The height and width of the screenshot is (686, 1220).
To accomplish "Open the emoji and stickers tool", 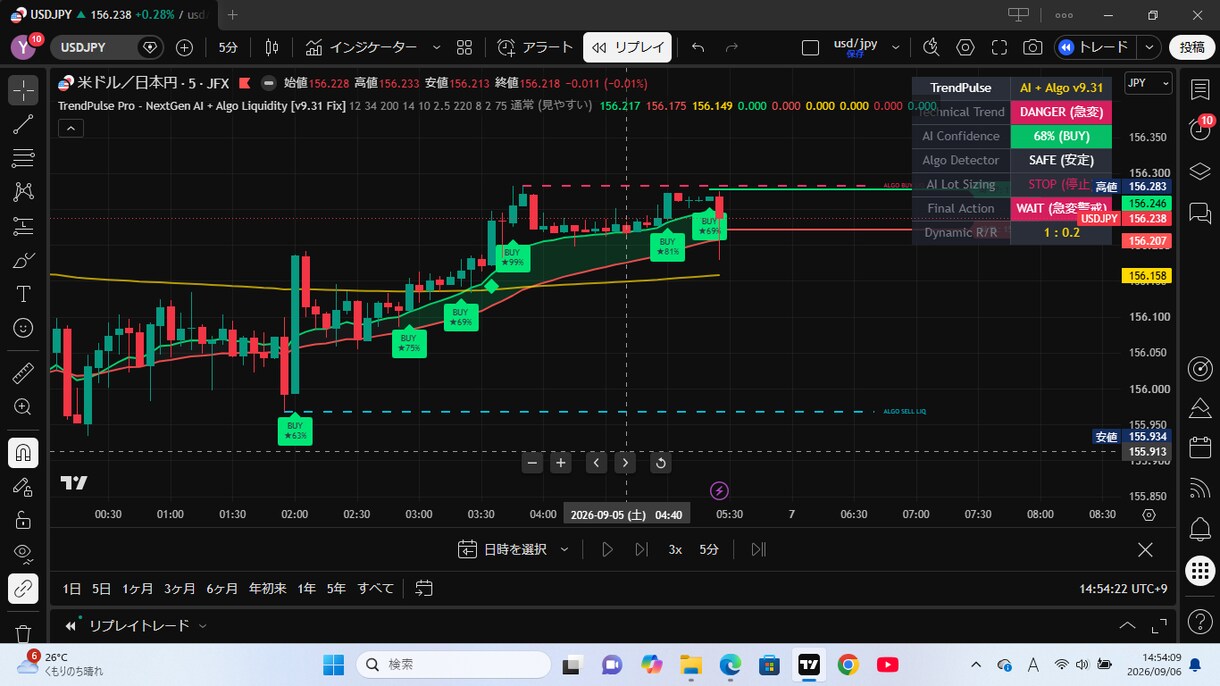I will 23,328.
